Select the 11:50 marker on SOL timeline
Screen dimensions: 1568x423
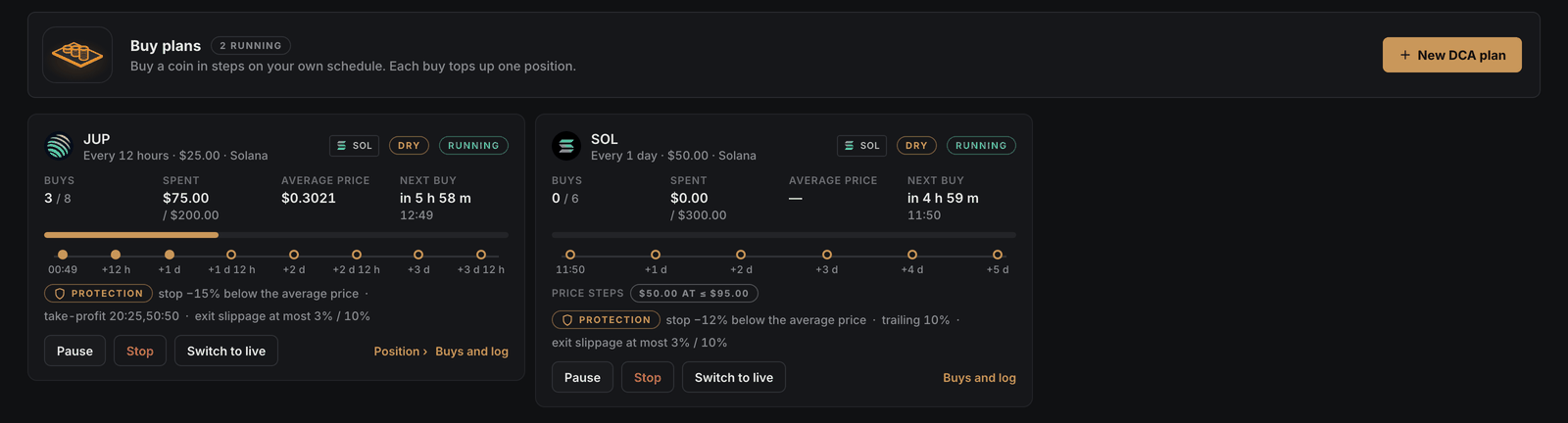point(570,255)
